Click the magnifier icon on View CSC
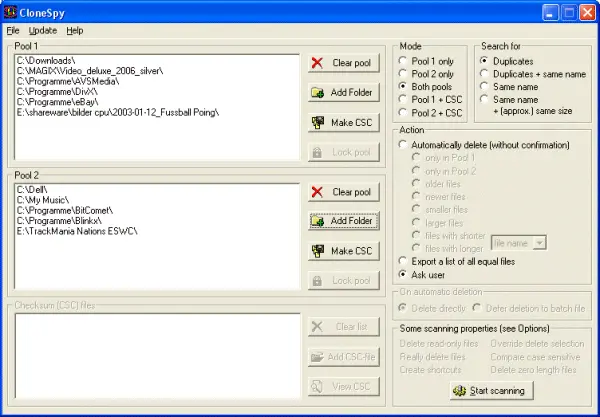This screenshot has height=417, width=600. point(317,386)
